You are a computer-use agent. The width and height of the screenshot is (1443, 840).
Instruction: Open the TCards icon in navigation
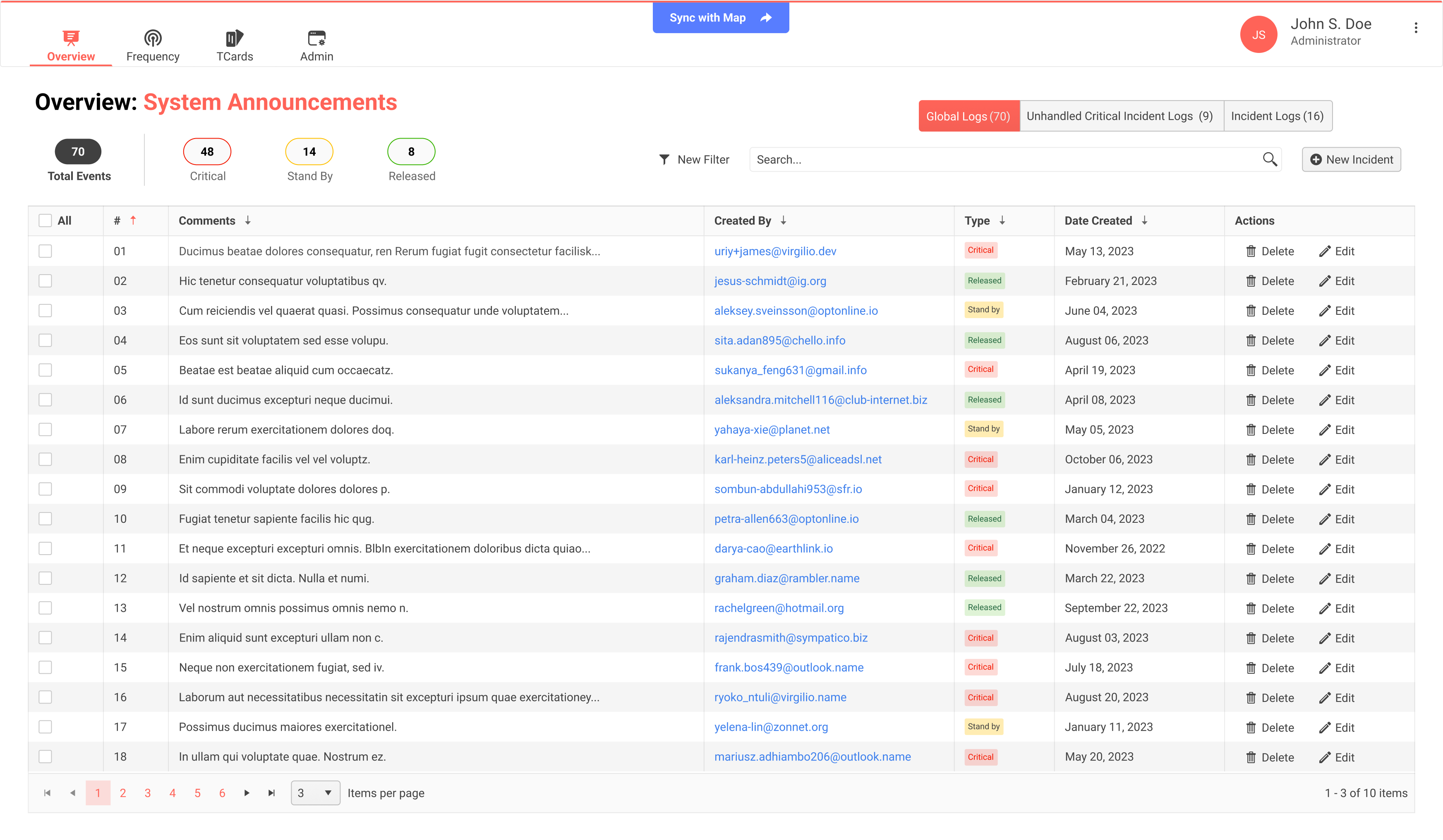click(x=234, y=38)
